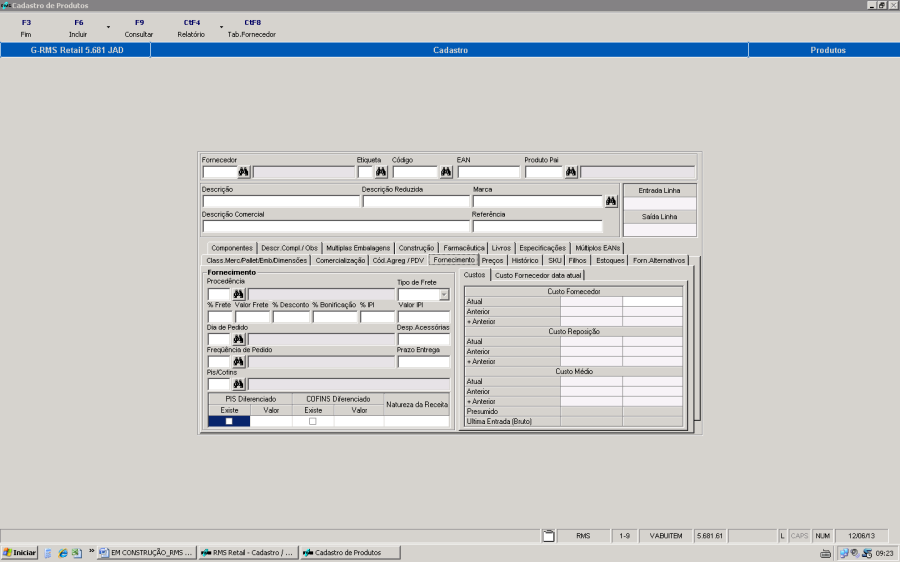900x562 pixels.
Task: Click the Saída Linha field
Action: [660, 230]
